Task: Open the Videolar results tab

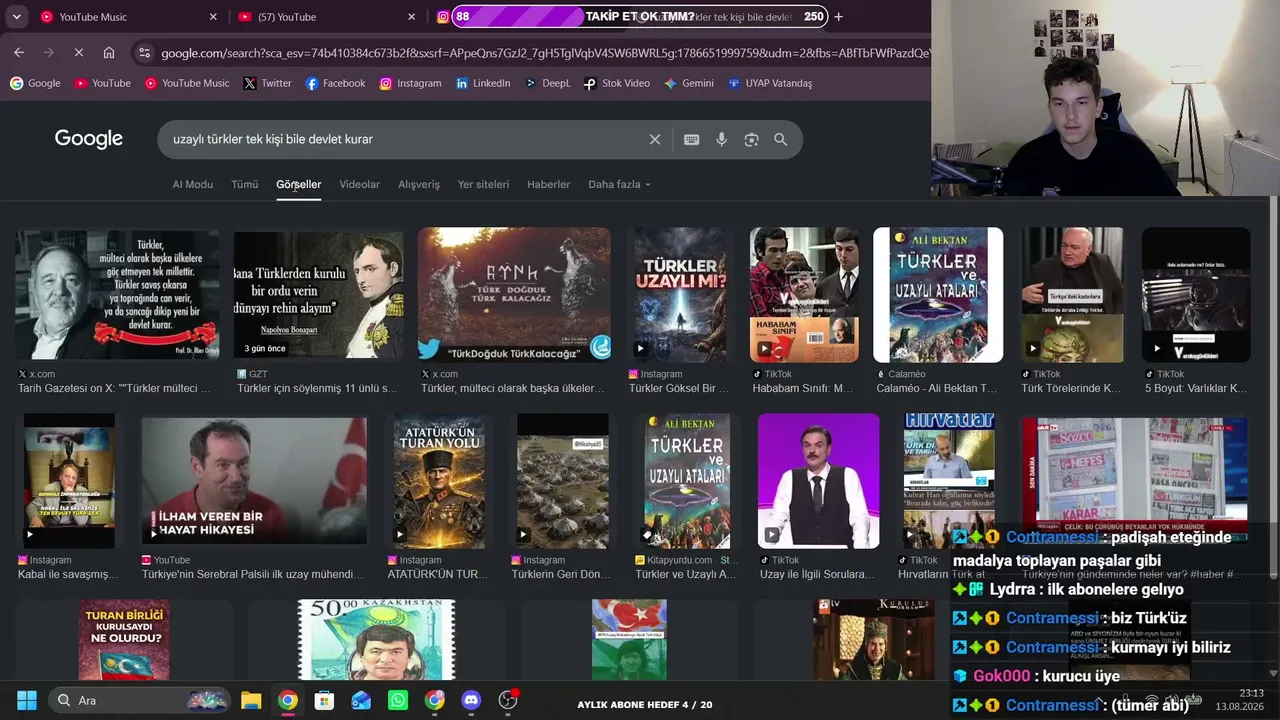Action: (360, 185)
